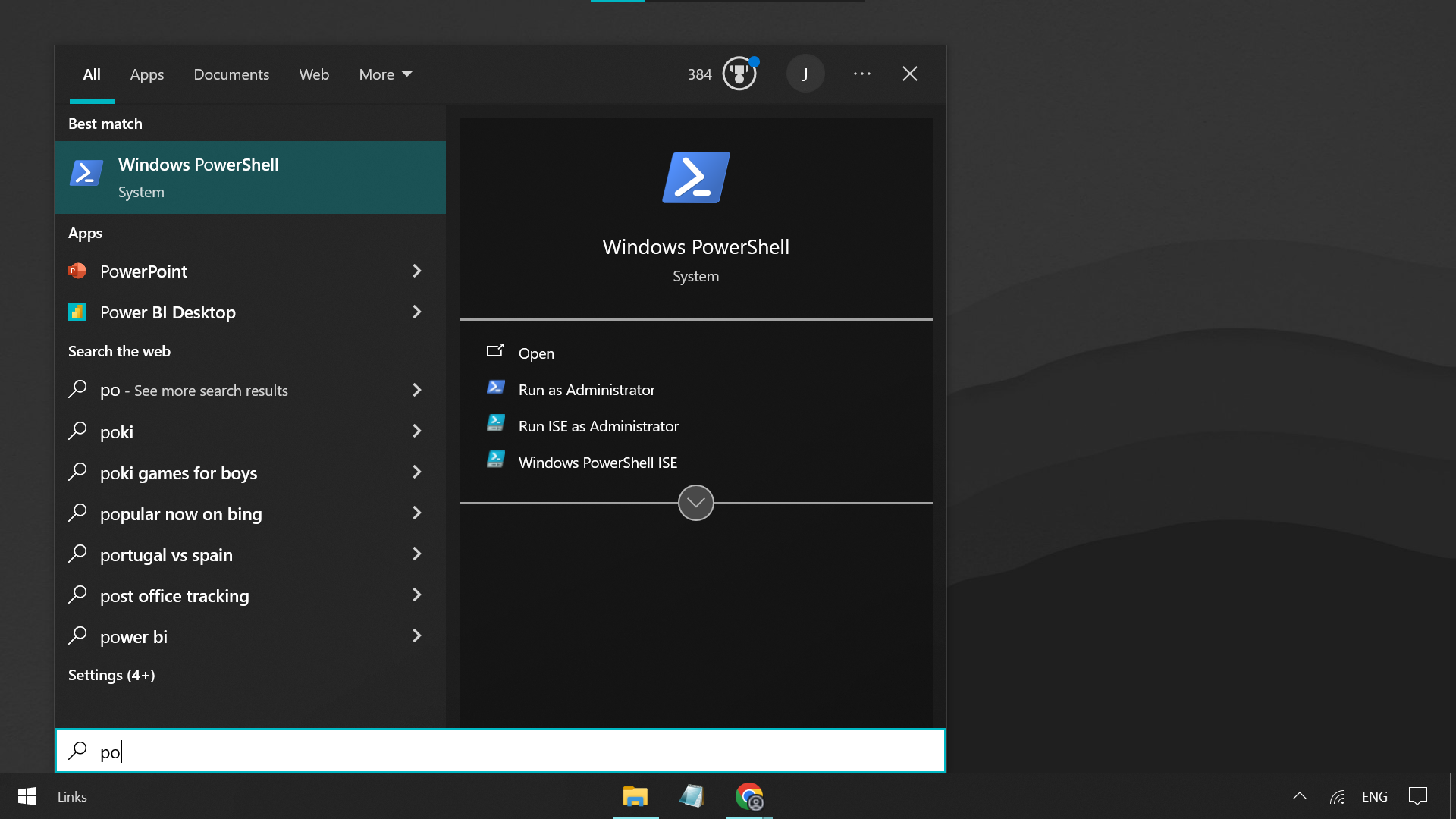This screenshot has width=1456, height=819.
Task: Select the 'portugal vs spain' suggestion text
Action: pyautogui.click(x=166, y=555)
